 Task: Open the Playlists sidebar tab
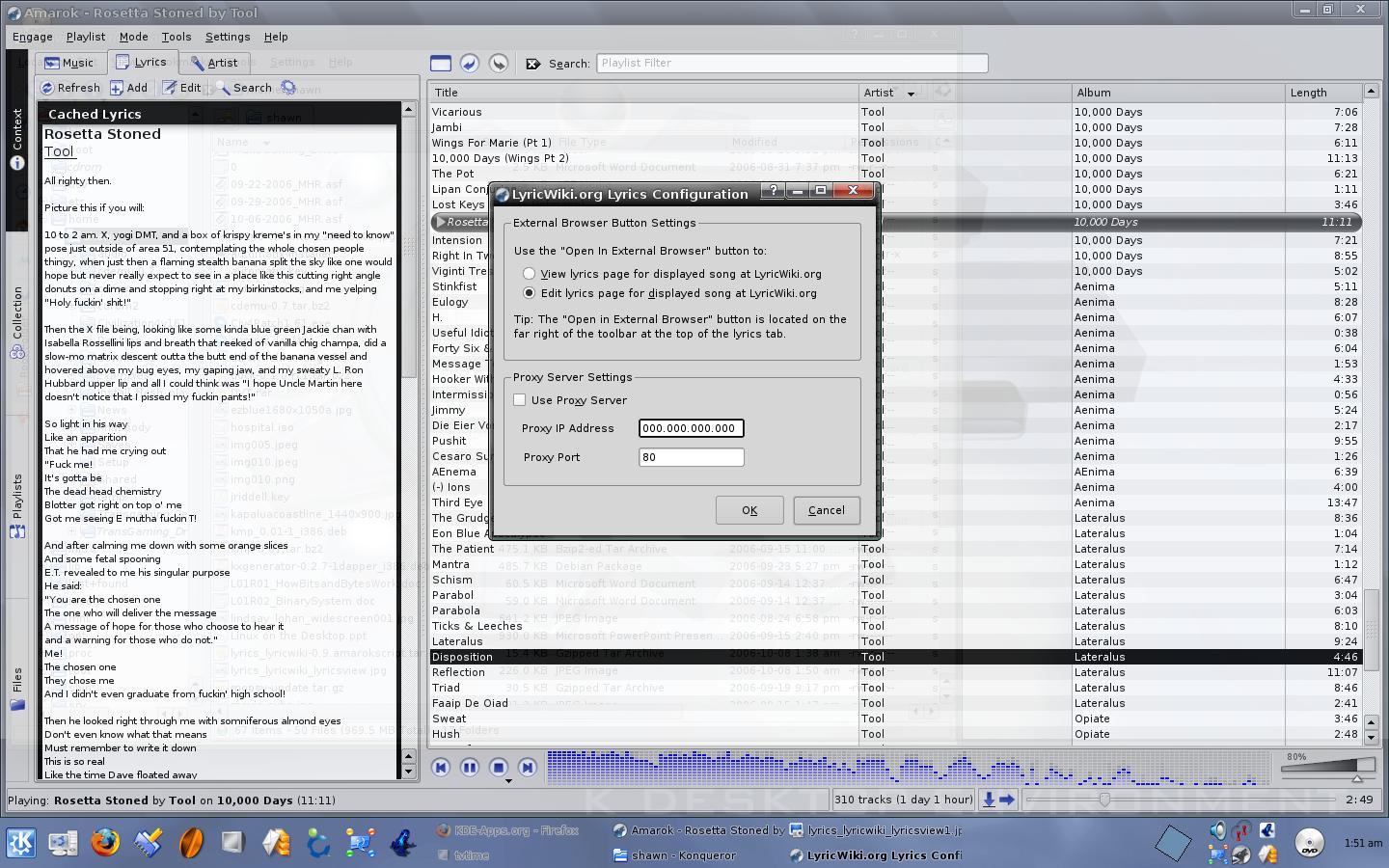pyautogui.click(x=17, y=505)
